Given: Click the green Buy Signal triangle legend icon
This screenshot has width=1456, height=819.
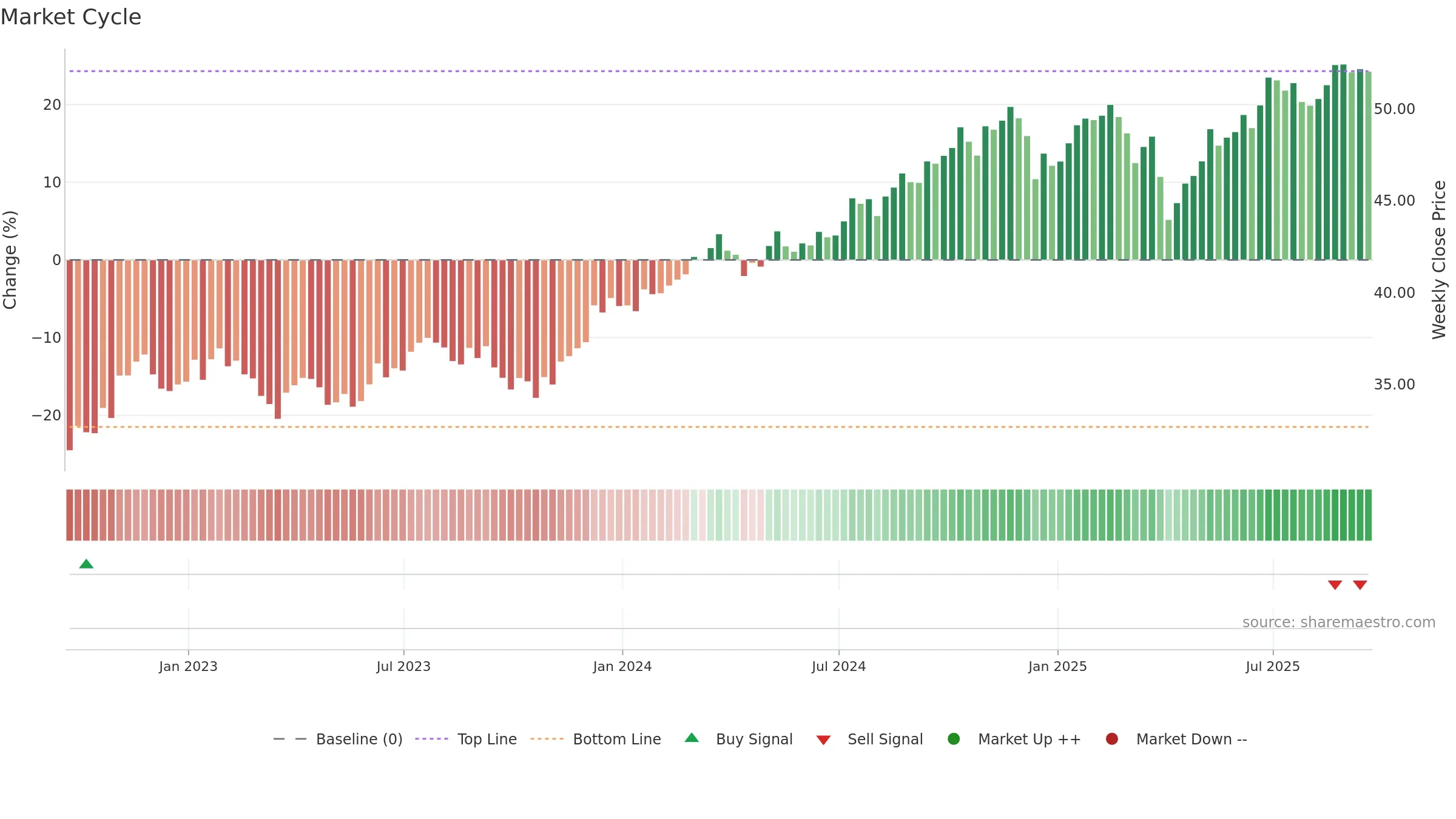Looking at the screenshot, I should 692,738.
